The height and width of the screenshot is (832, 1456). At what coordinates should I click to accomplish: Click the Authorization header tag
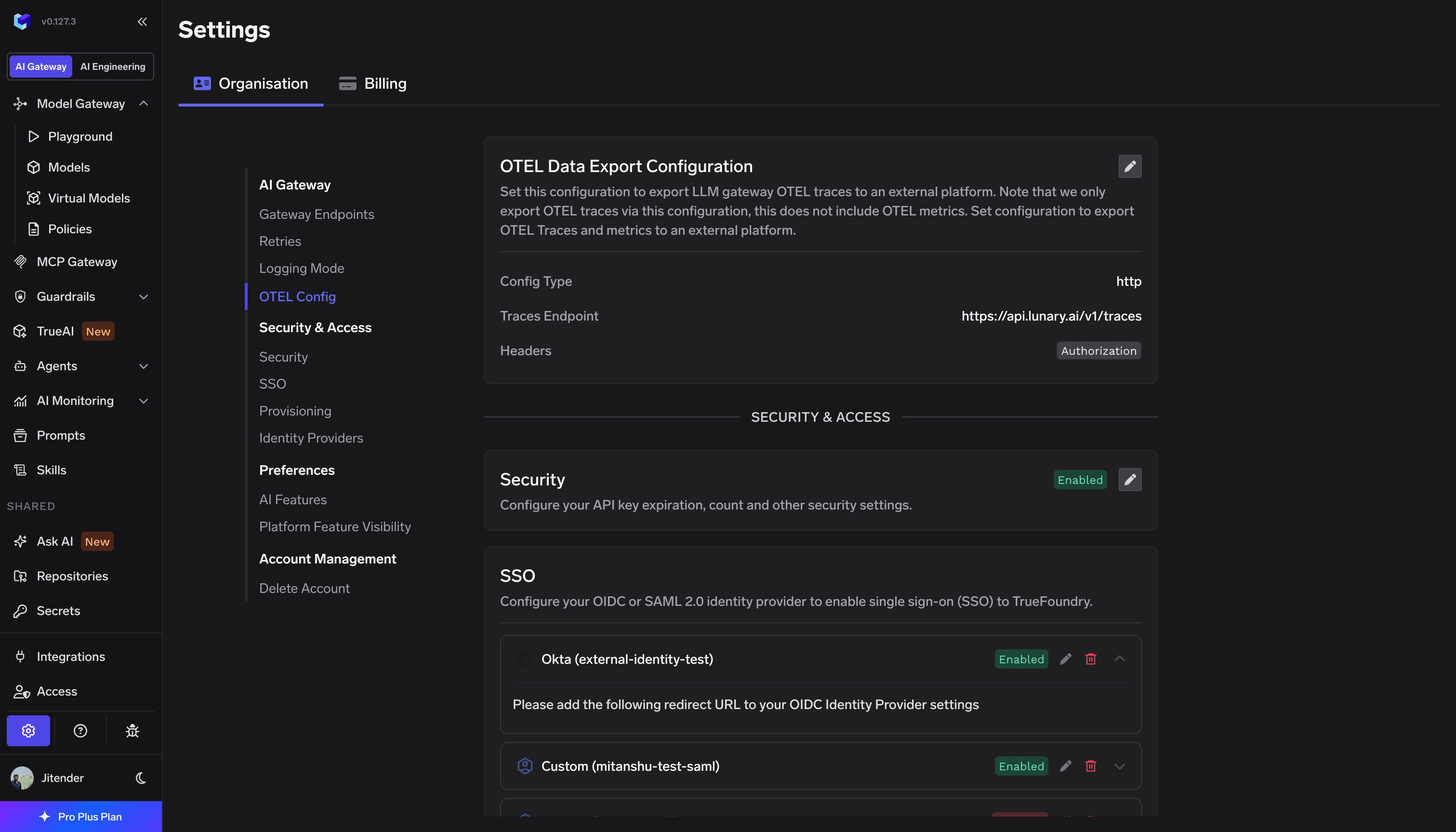click(1098, 351)
